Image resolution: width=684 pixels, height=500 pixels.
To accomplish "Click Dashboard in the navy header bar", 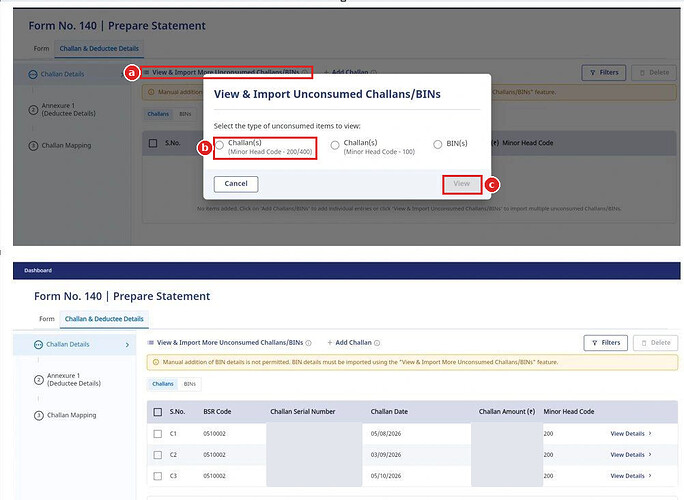I will point(38,271).
